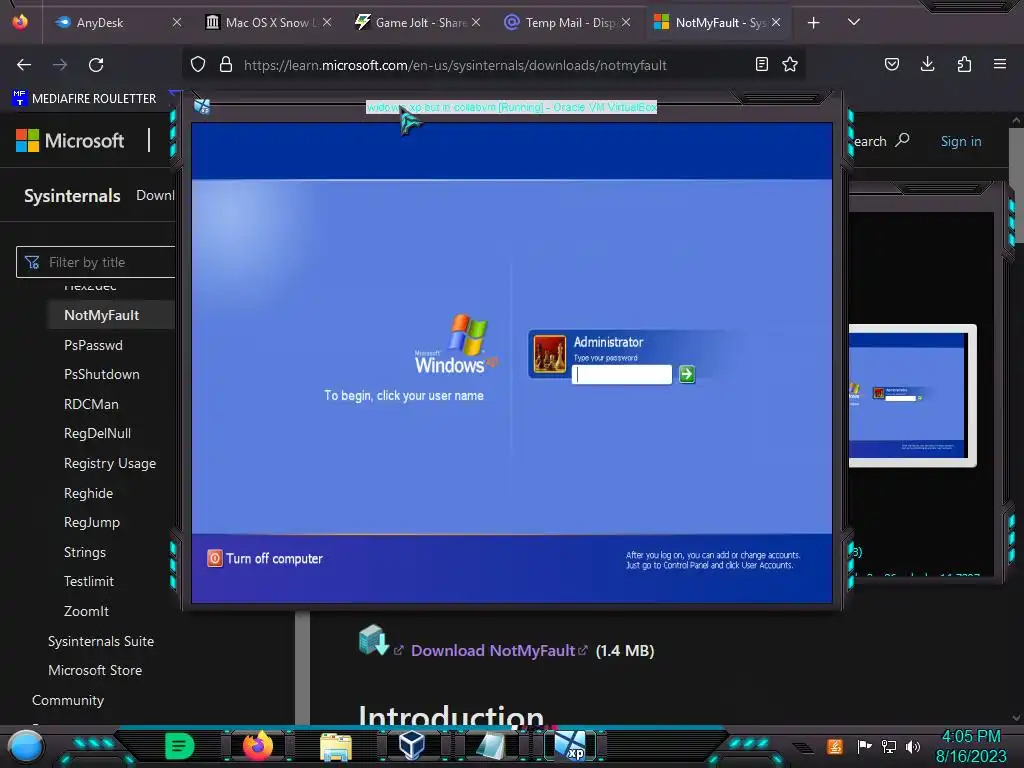Open VirtualBox cube icon on taskbar
1024x768 pixels.
pyautogui.click(x=412, y=746)
